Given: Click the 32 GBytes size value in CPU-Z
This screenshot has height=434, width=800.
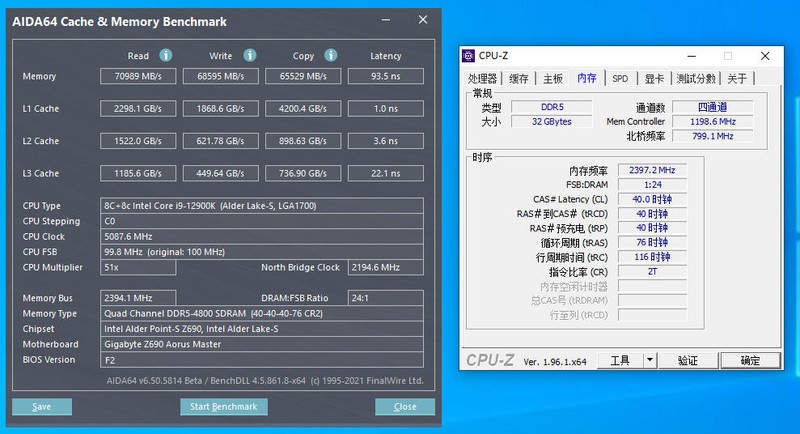Looking at the screenshot, I should click(x=552, y=121).
